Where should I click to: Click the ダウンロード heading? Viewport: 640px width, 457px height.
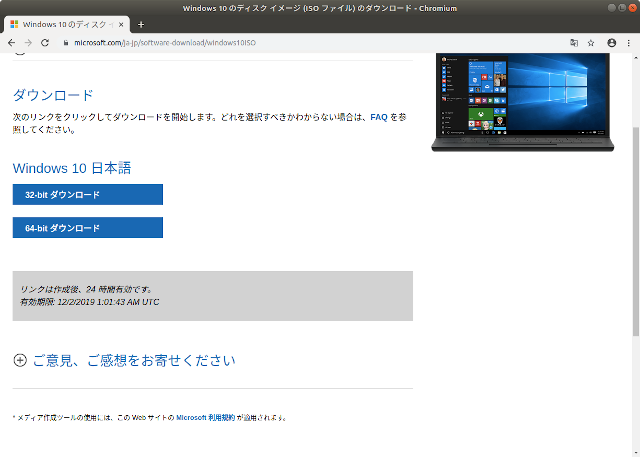point(53,95)
